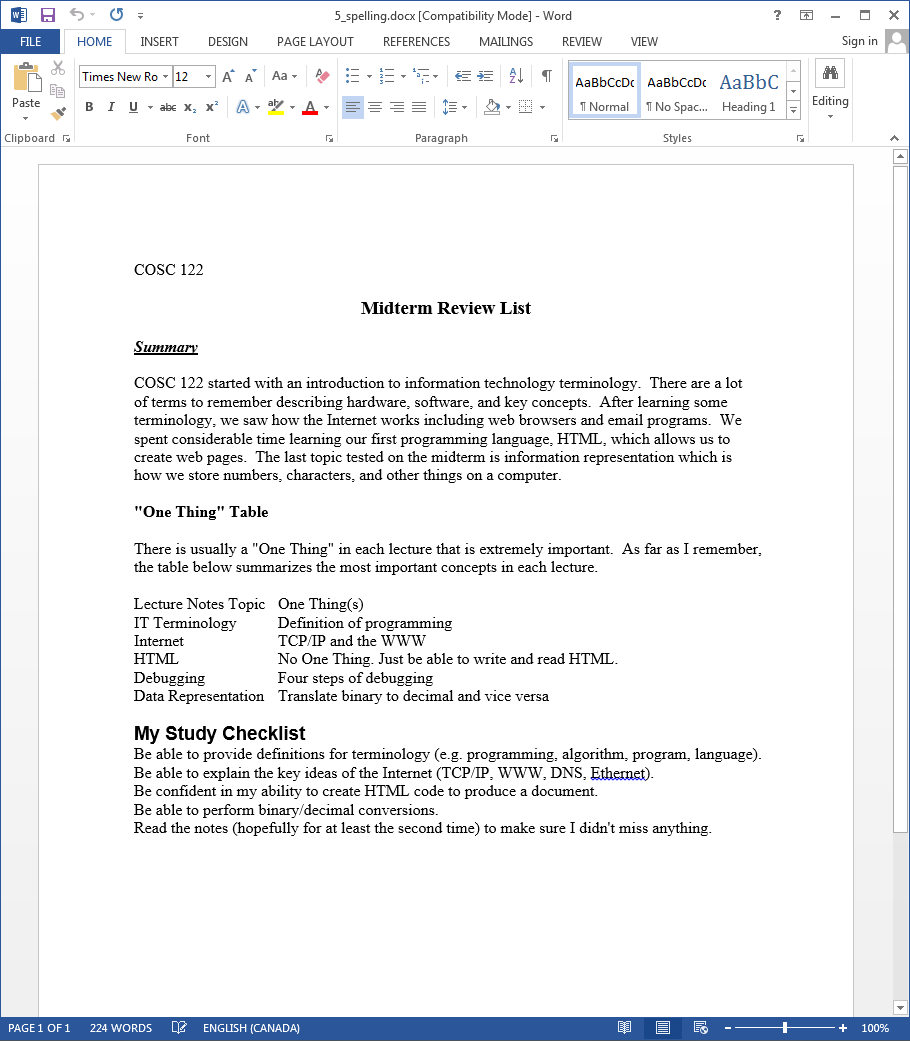Toggle Subscript formatting
The image size is (910, 1041).
[190, 107]
